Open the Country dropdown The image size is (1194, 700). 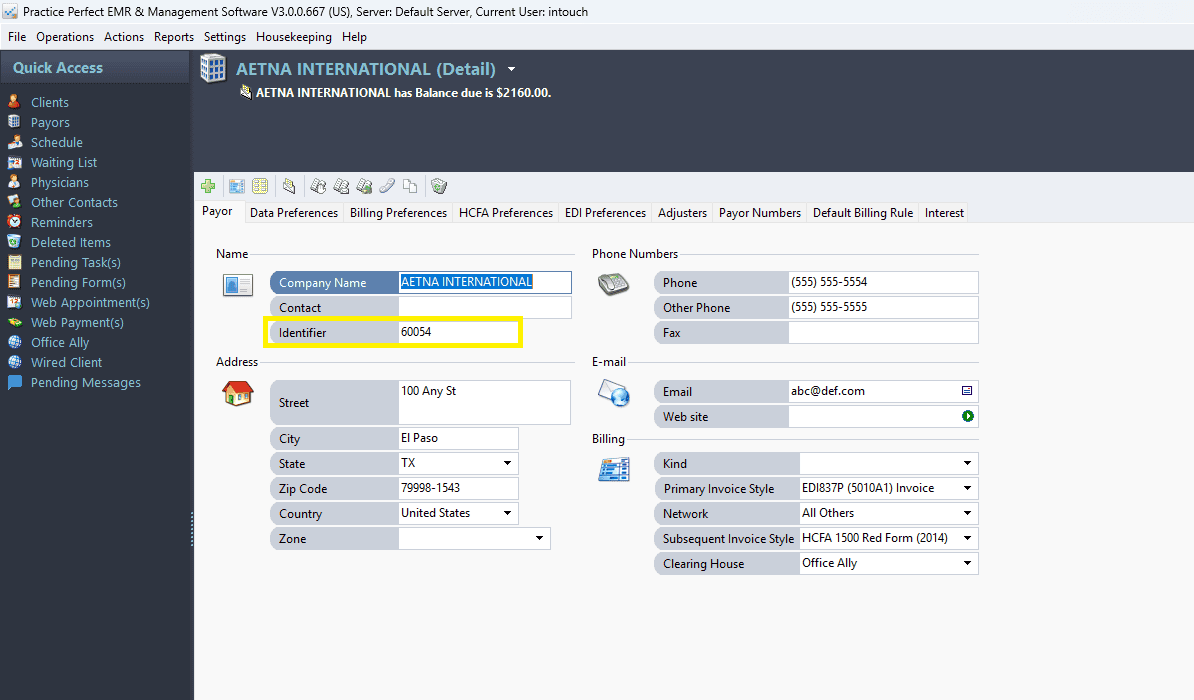click(x=507, y=513)
